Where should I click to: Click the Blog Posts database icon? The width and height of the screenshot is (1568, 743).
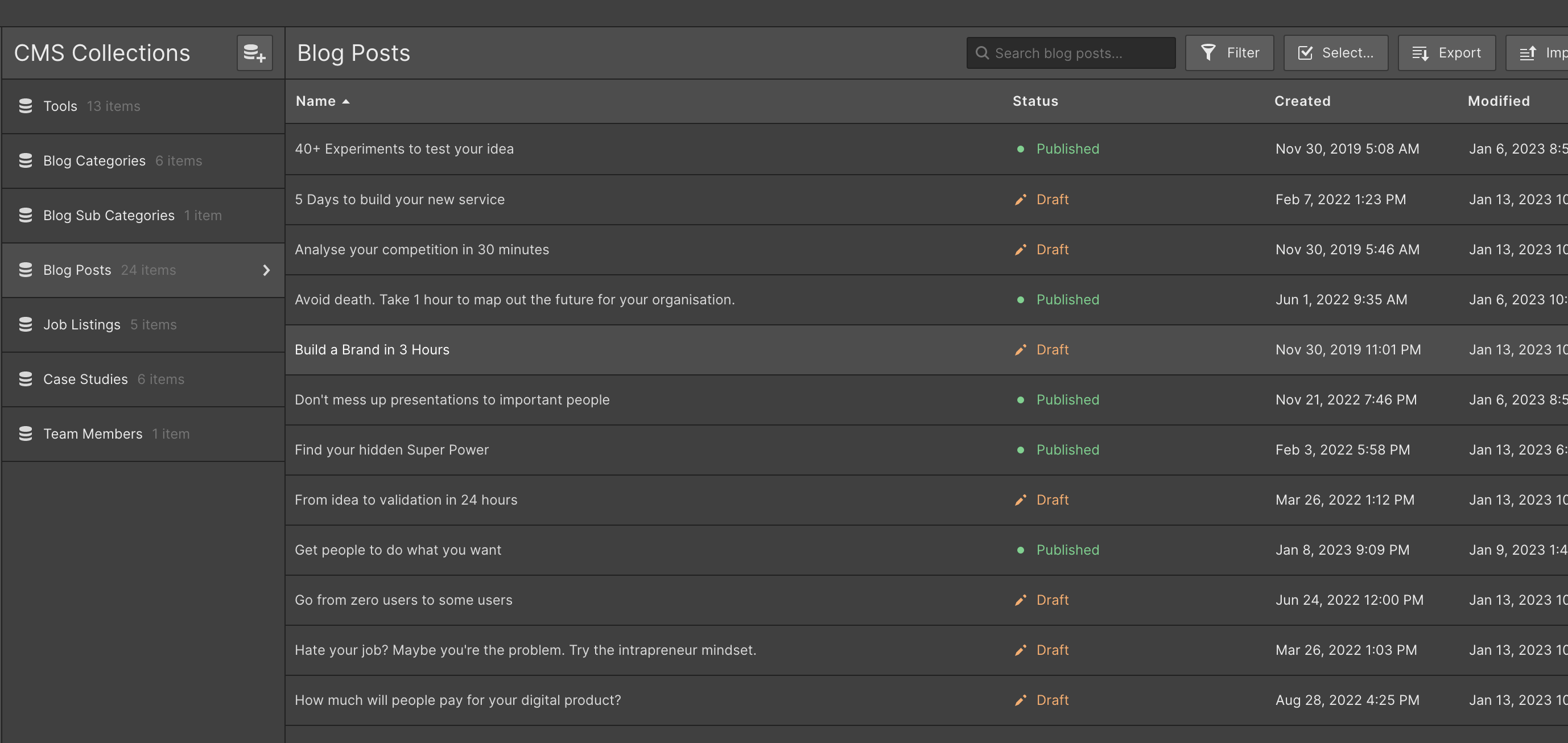pos(26,270)
